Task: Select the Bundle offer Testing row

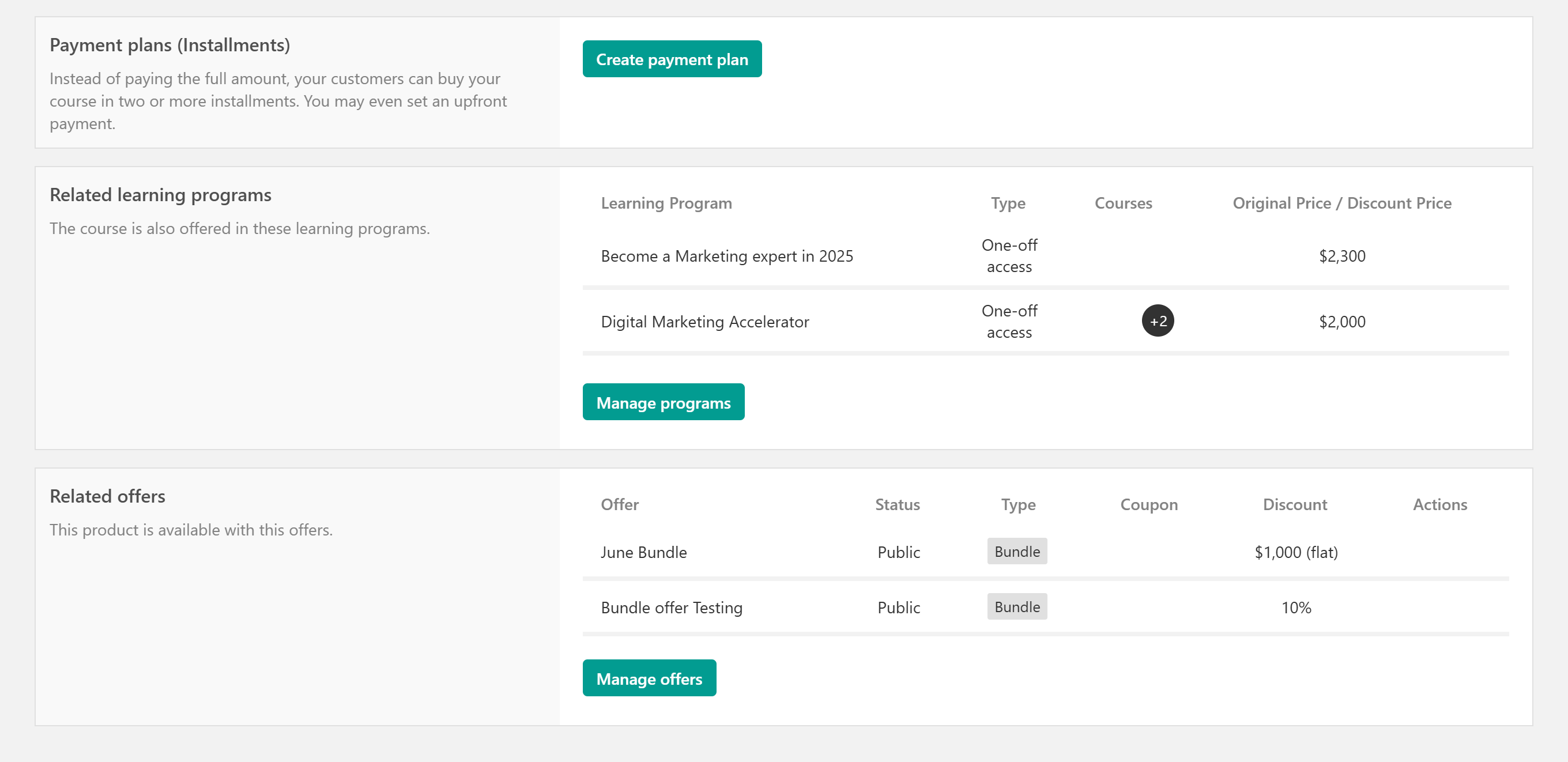Action: pyautogui.click(x=671, y=608)
